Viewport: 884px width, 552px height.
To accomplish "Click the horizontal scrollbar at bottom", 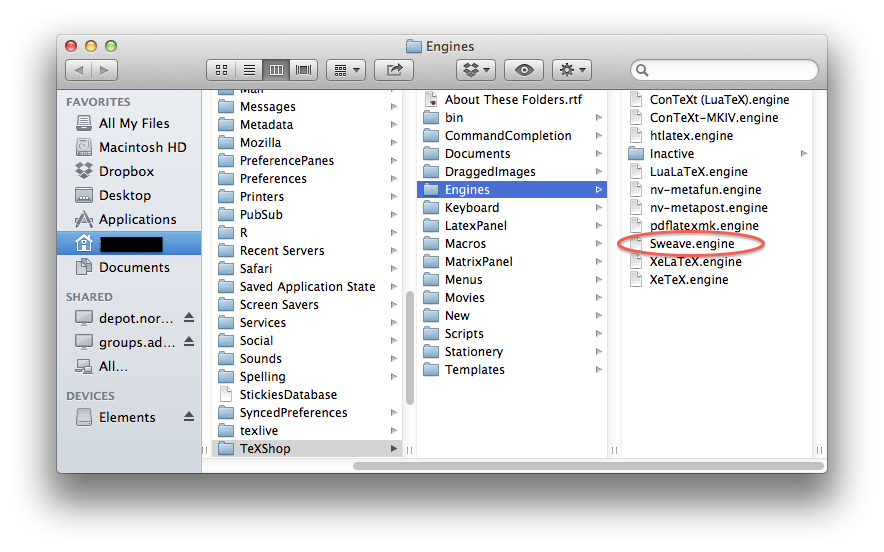I will click(x=588, y=466).
